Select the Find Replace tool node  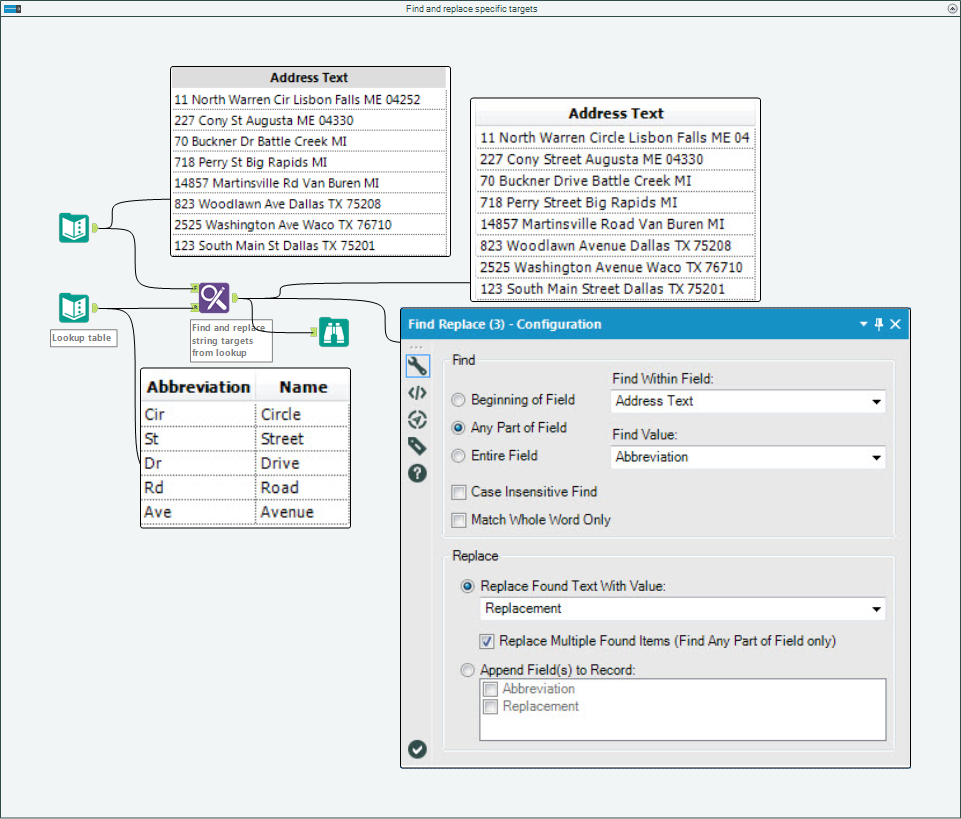pos(214,298)
